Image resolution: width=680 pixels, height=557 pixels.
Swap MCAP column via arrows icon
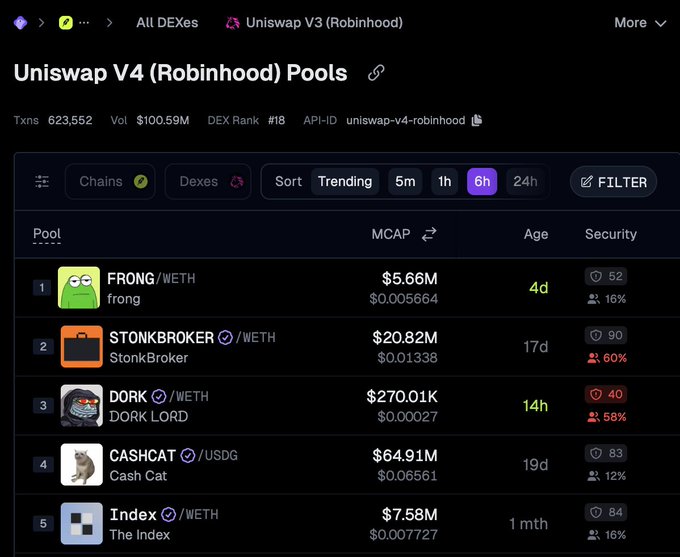pyautogui.click(x=429, y=234)
